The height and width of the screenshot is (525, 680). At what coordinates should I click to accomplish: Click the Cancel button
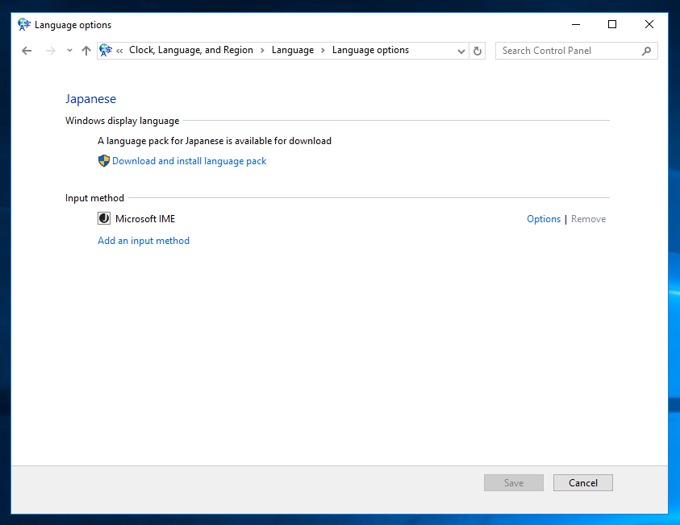tap(583, 483)
